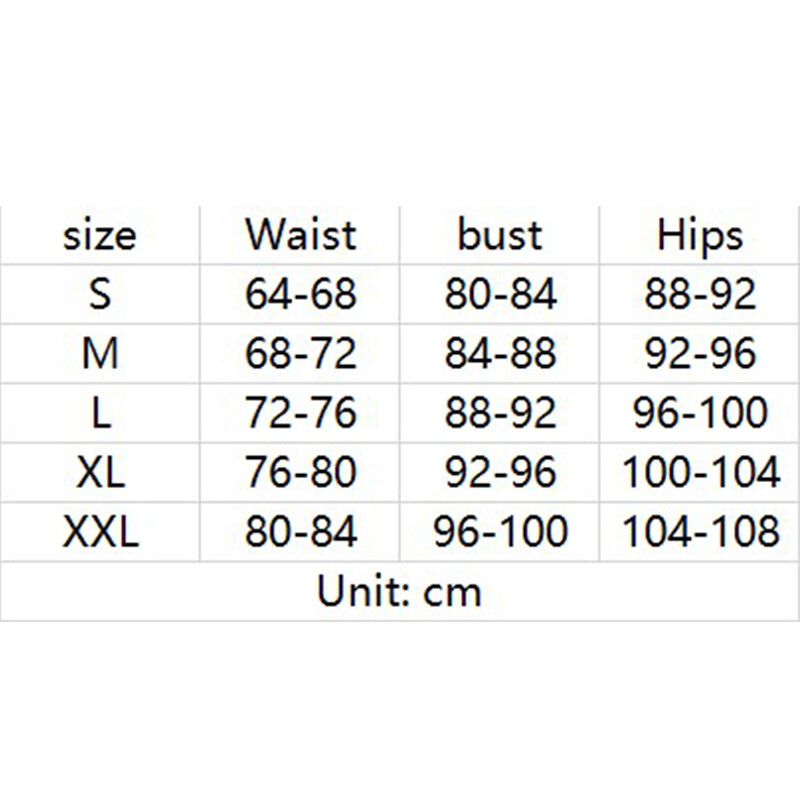
Task: Select the 'bust' column header
Action: pyautogui.click(x=499, y=235)
